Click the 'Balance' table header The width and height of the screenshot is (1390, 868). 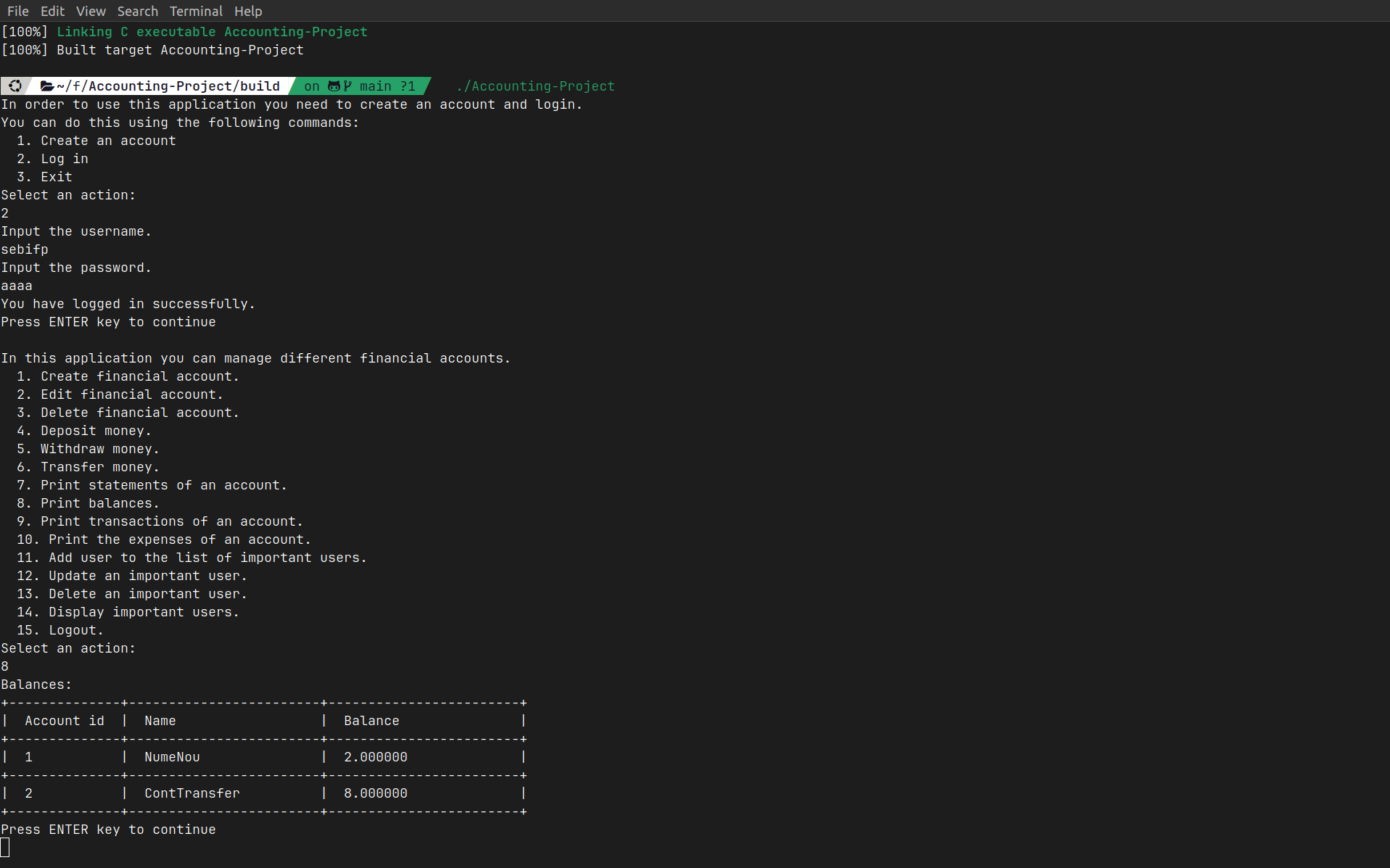click(x=371, y=721)
